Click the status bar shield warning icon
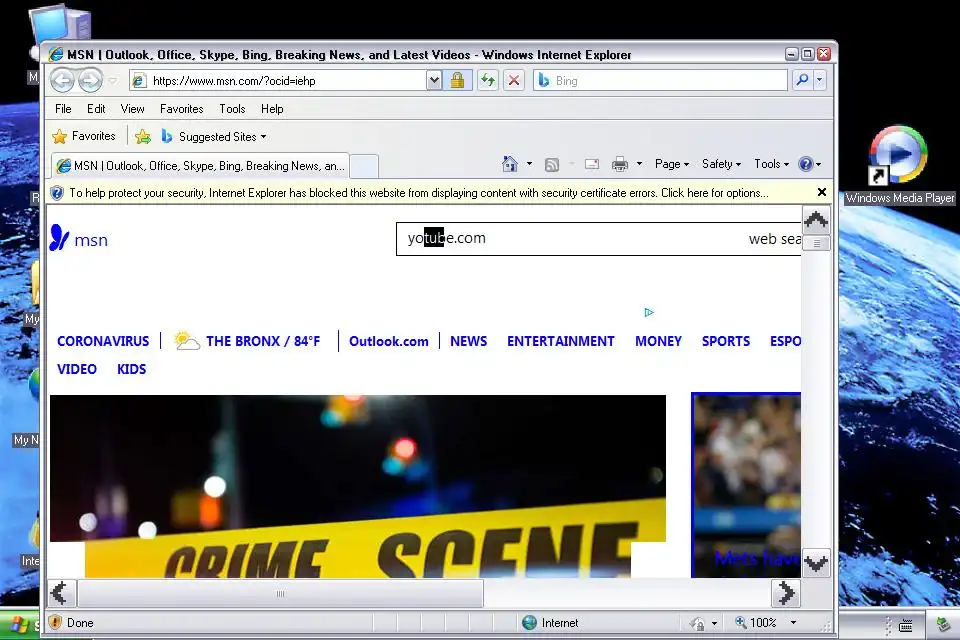Image resolution: width=960 pixels, height=640 pixels. [55, 622]
